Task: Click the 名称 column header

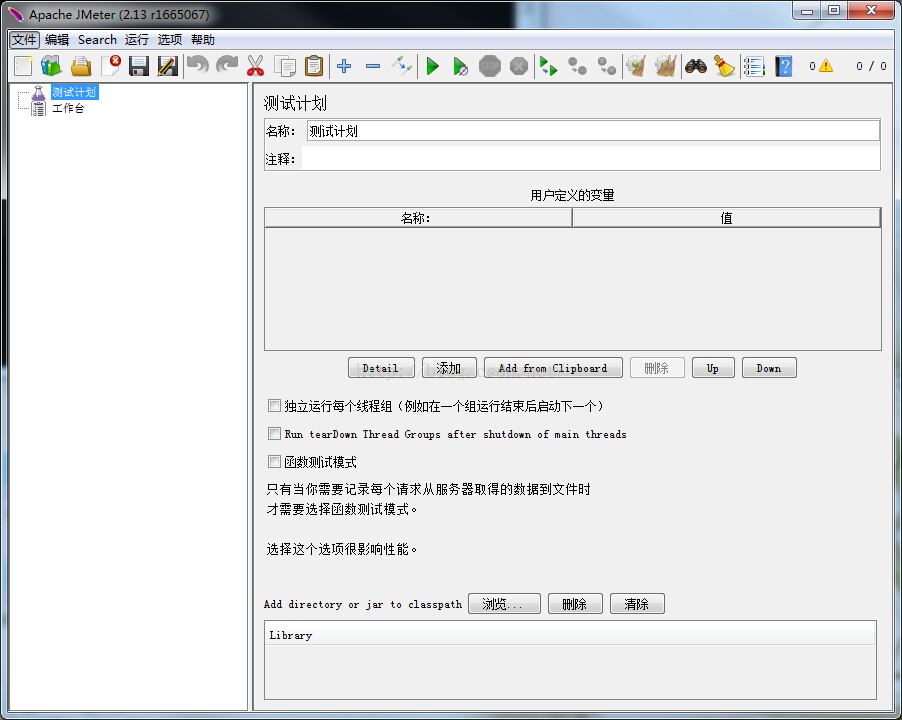Action: 418,218
